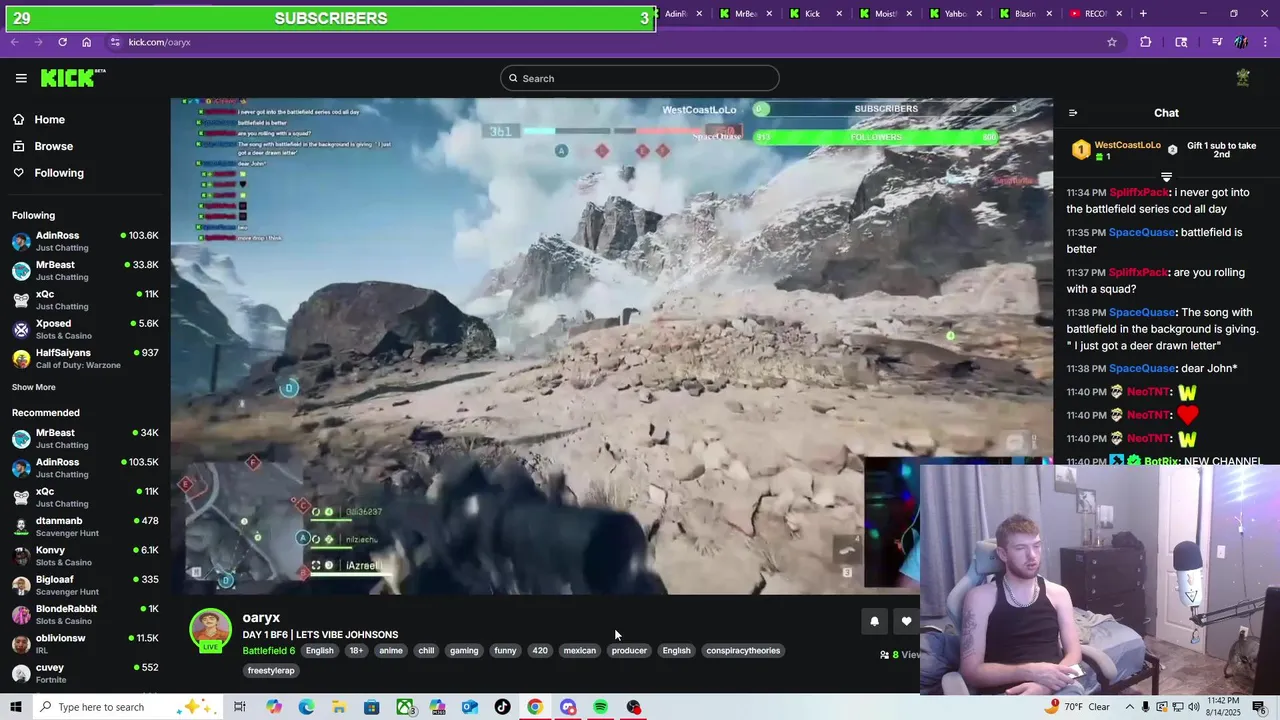Image resolution: width=1280 pixels, height=720 pixels.
Task: Open the Kick hamburger menu
Action: [x=21, y=78]
